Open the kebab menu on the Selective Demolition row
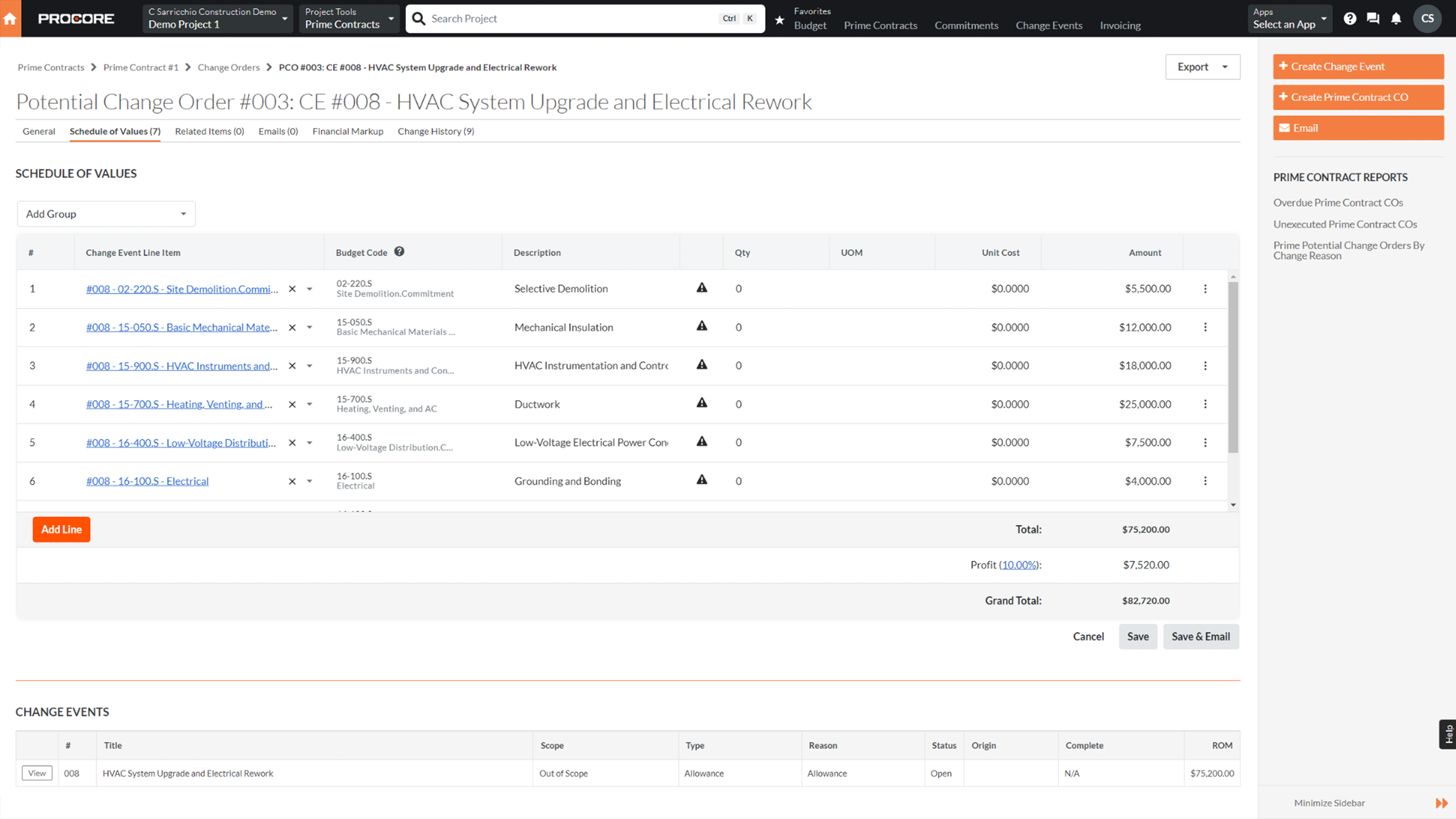Image resolution: width=1456 pixels, height=819 pixels. pos(1206,288)
